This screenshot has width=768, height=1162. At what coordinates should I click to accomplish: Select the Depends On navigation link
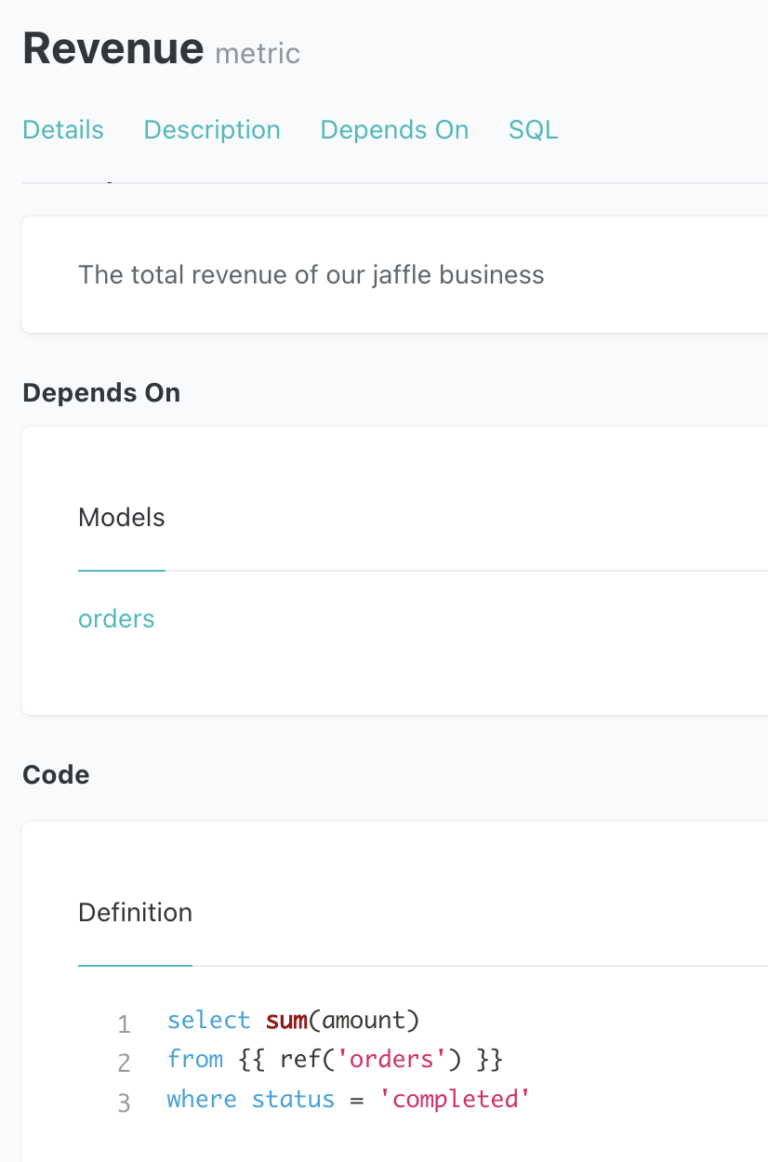[393, 129]
